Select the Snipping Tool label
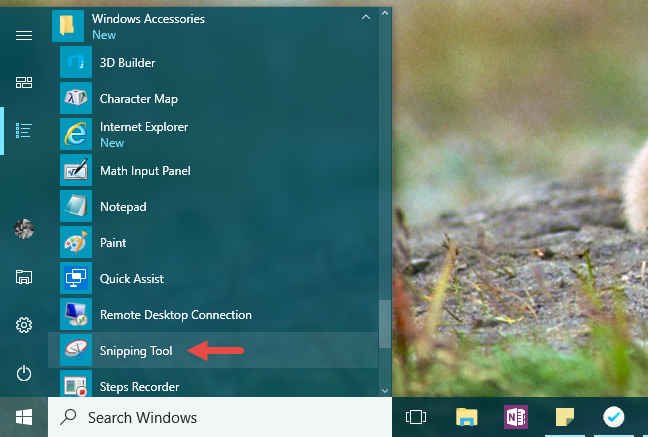 (x=136, y=351)
